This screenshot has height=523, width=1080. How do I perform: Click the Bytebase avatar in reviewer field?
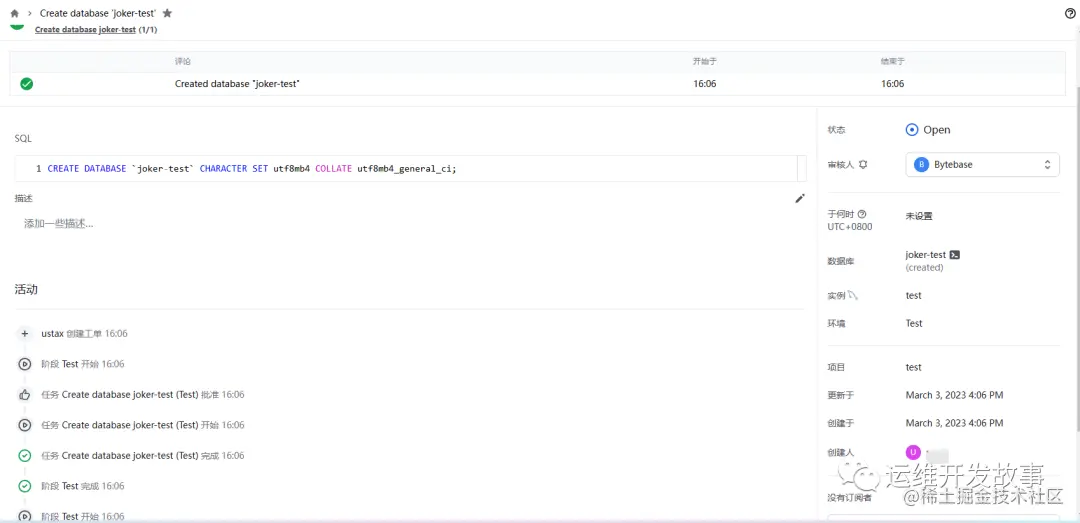tap(921, 165)
